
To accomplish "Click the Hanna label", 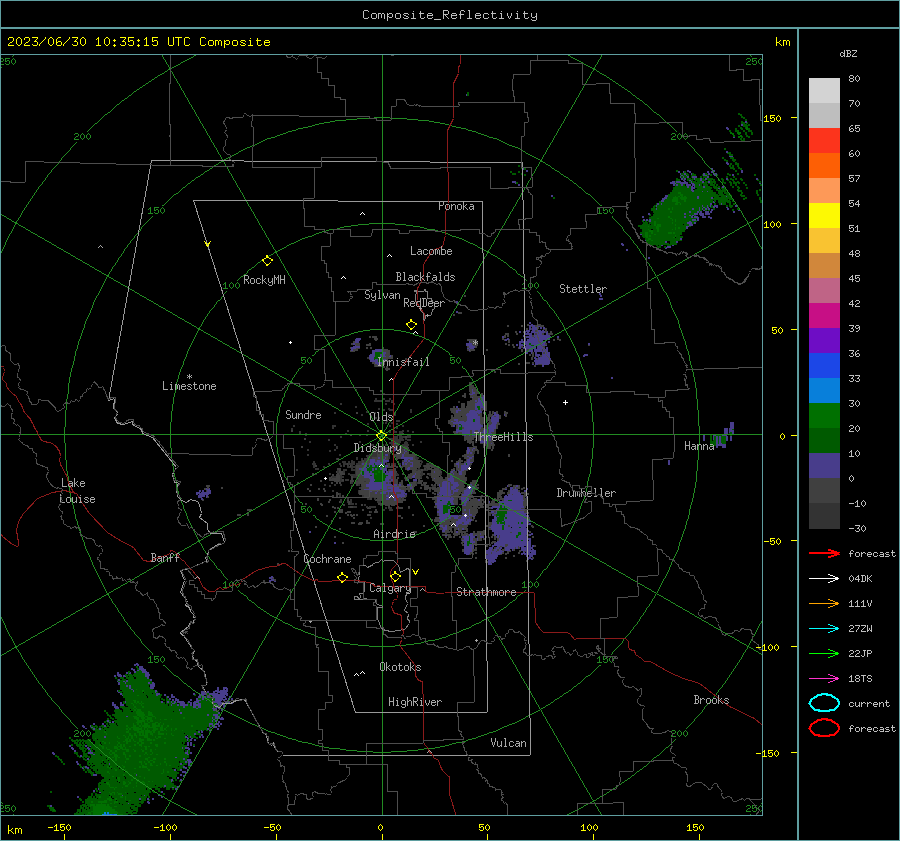I will tap(699, 446).
